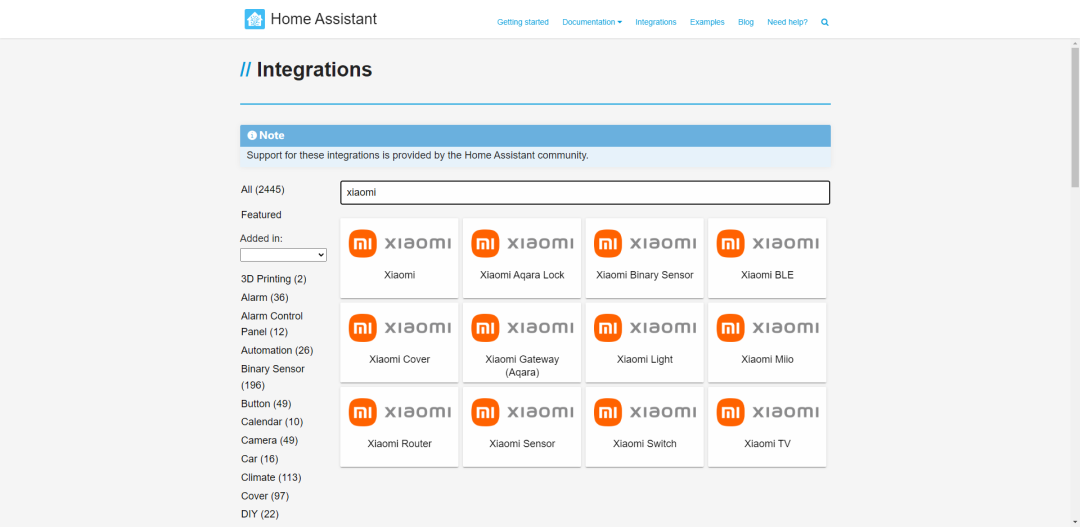The width and height of the screenshot is (1080, 527).
Task: Click the Xiaomi logo on the Xiaomi card
Action: [399, 243]
